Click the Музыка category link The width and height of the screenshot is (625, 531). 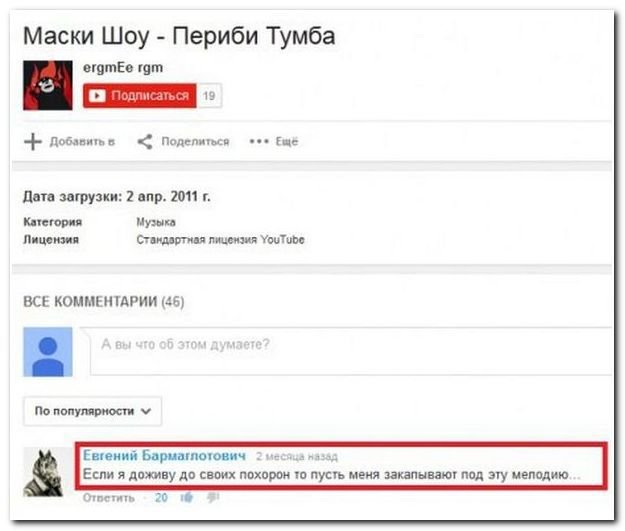156,222
